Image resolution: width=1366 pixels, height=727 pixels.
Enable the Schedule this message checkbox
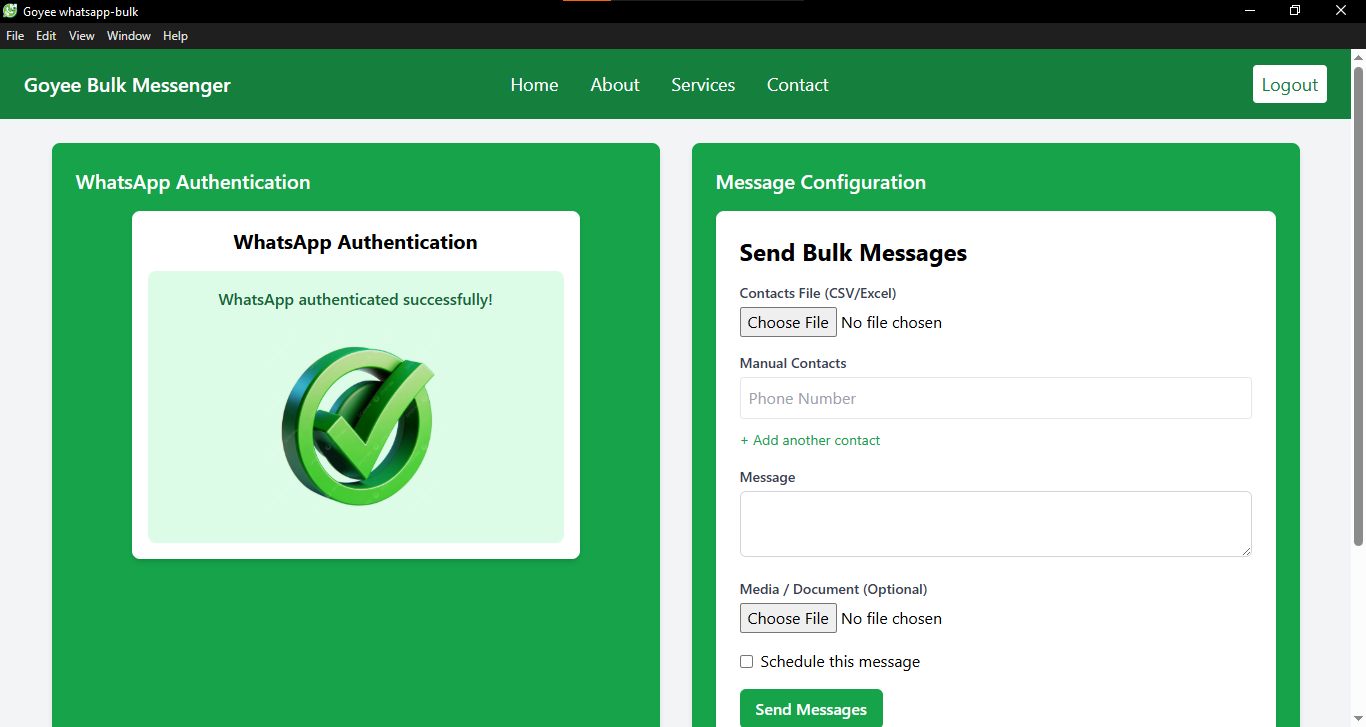click(746, 661)
